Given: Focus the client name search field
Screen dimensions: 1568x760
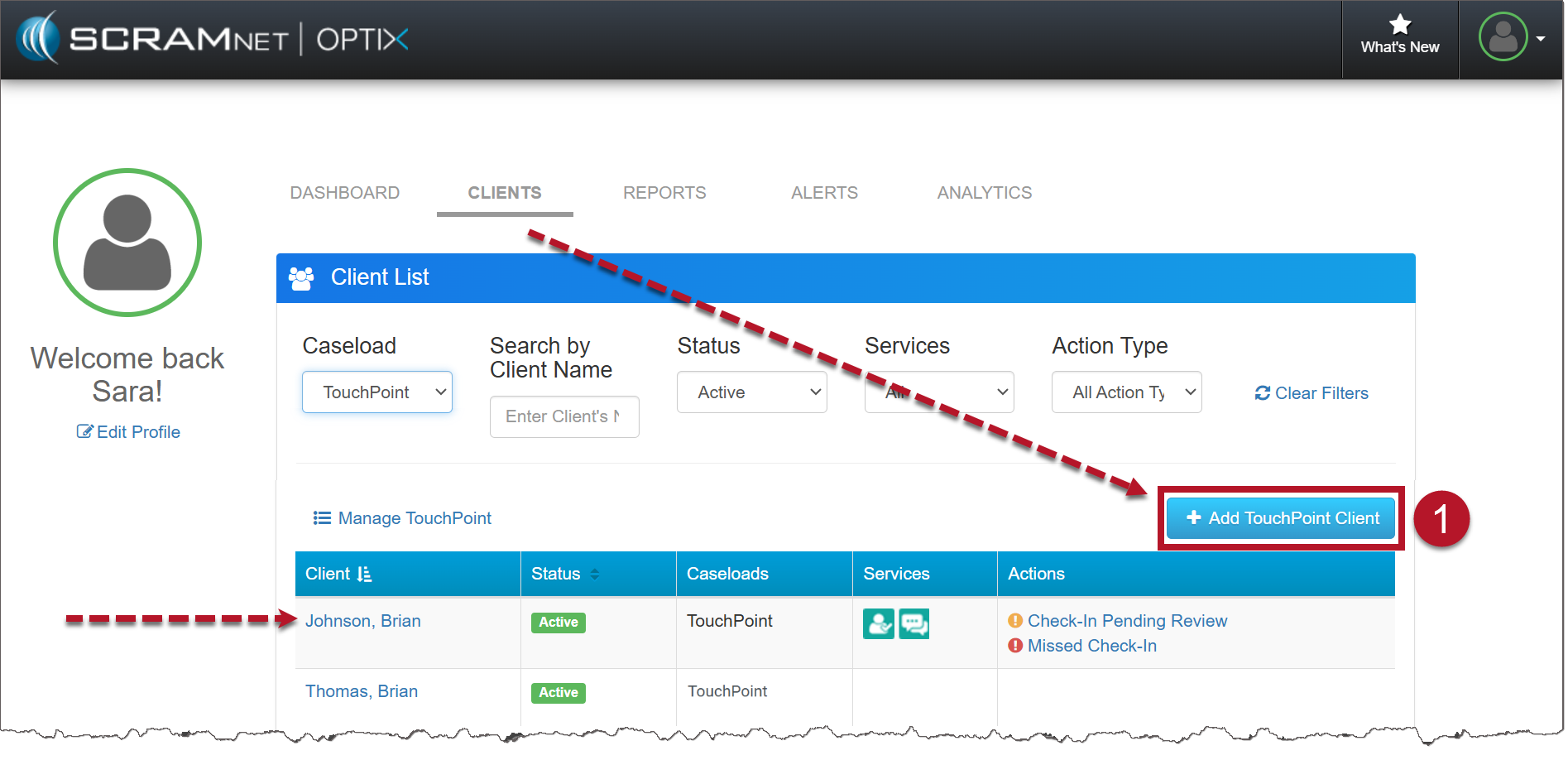Looking at the screenshot, I should coord(564,416).
